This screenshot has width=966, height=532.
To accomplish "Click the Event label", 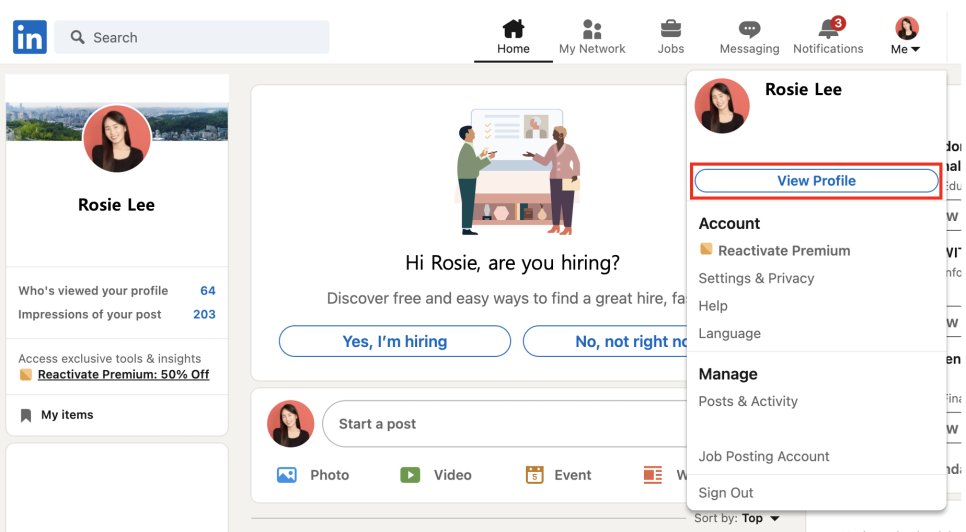I will click(x=573, y=475).
